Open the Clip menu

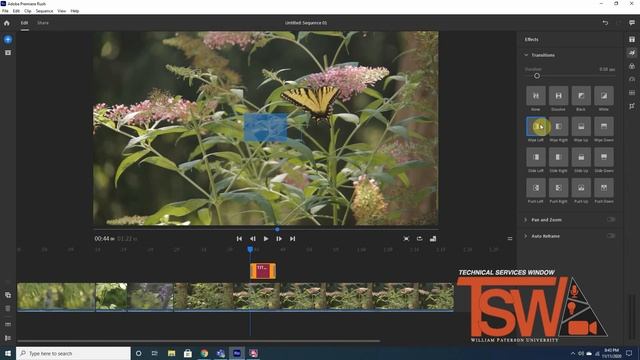point(28,11)
